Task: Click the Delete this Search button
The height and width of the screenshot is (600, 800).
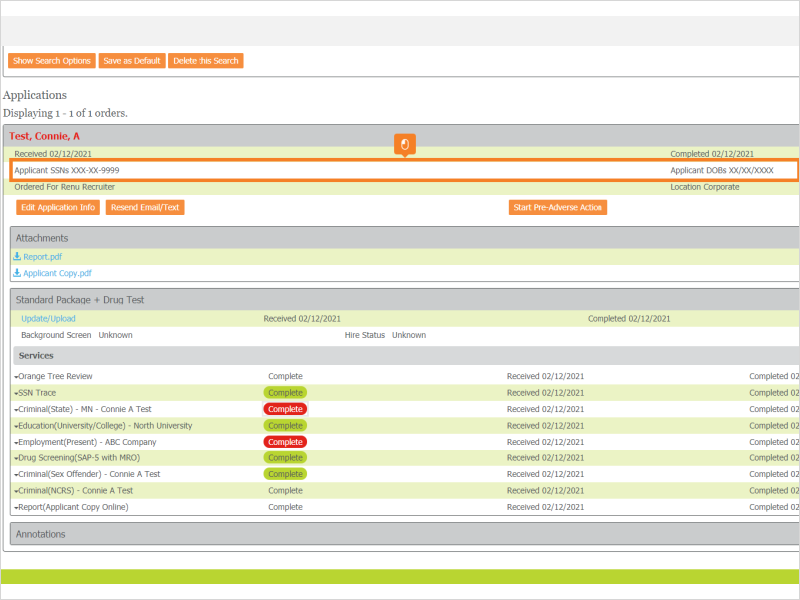Action: click(x=207, y=60)
